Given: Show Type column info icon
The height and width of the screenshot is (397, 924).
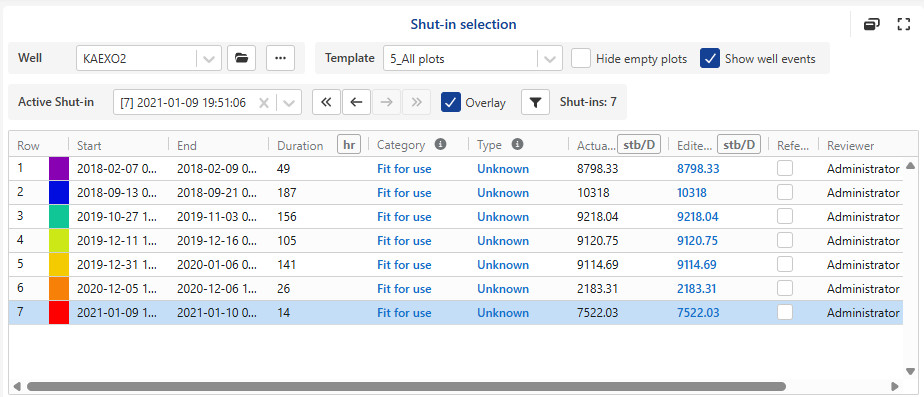Looking at the screenshot, I should click(x=517, y=144).
